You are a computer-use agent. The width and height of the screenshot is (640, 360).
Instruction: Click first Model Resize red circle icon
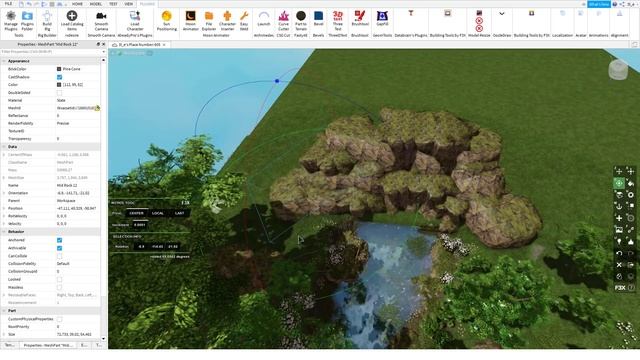point(479,21)
